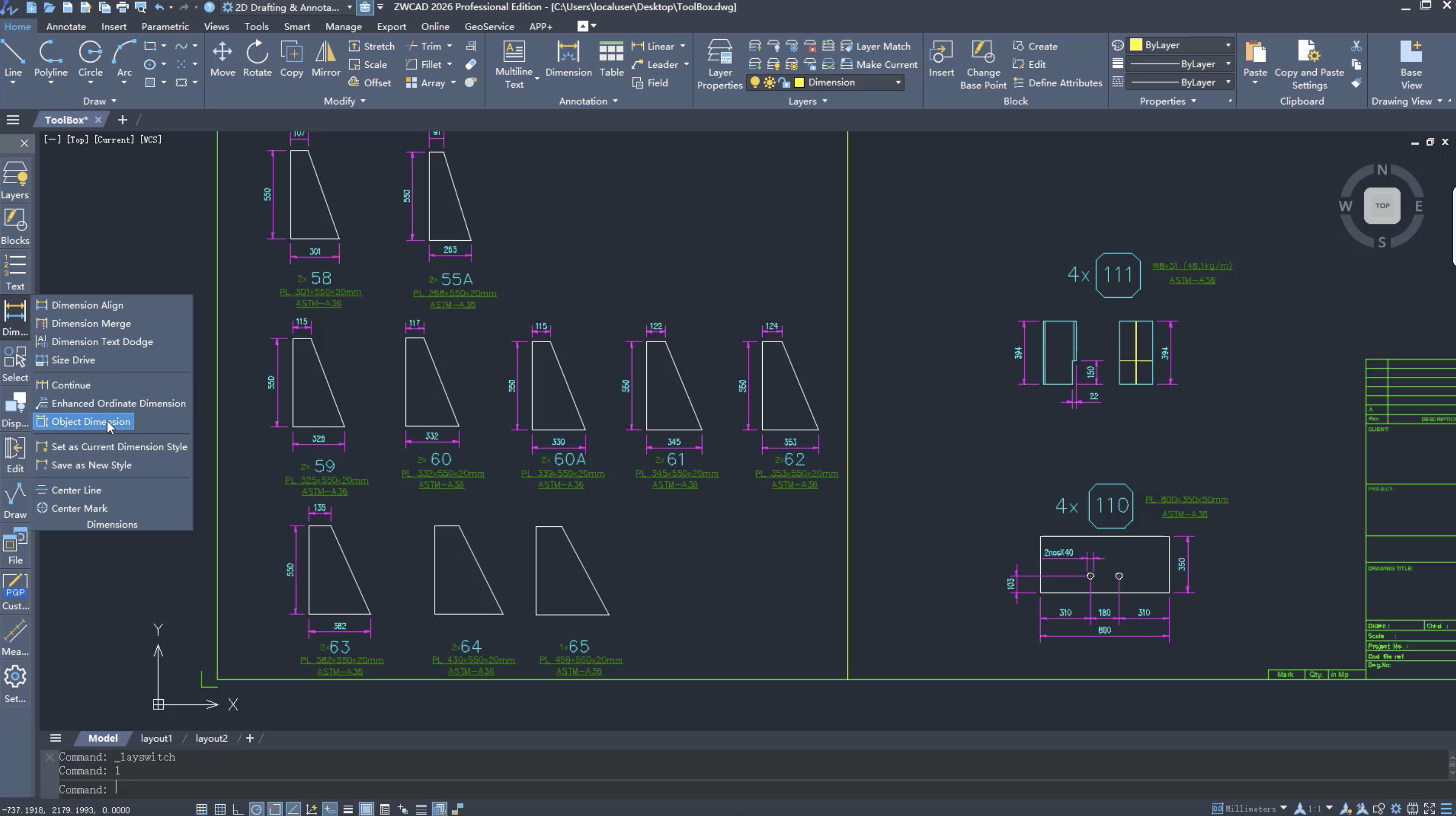Open the Blocks panel in sidebar
Viewport: 1456px width, 816px height.
point(15,226)
